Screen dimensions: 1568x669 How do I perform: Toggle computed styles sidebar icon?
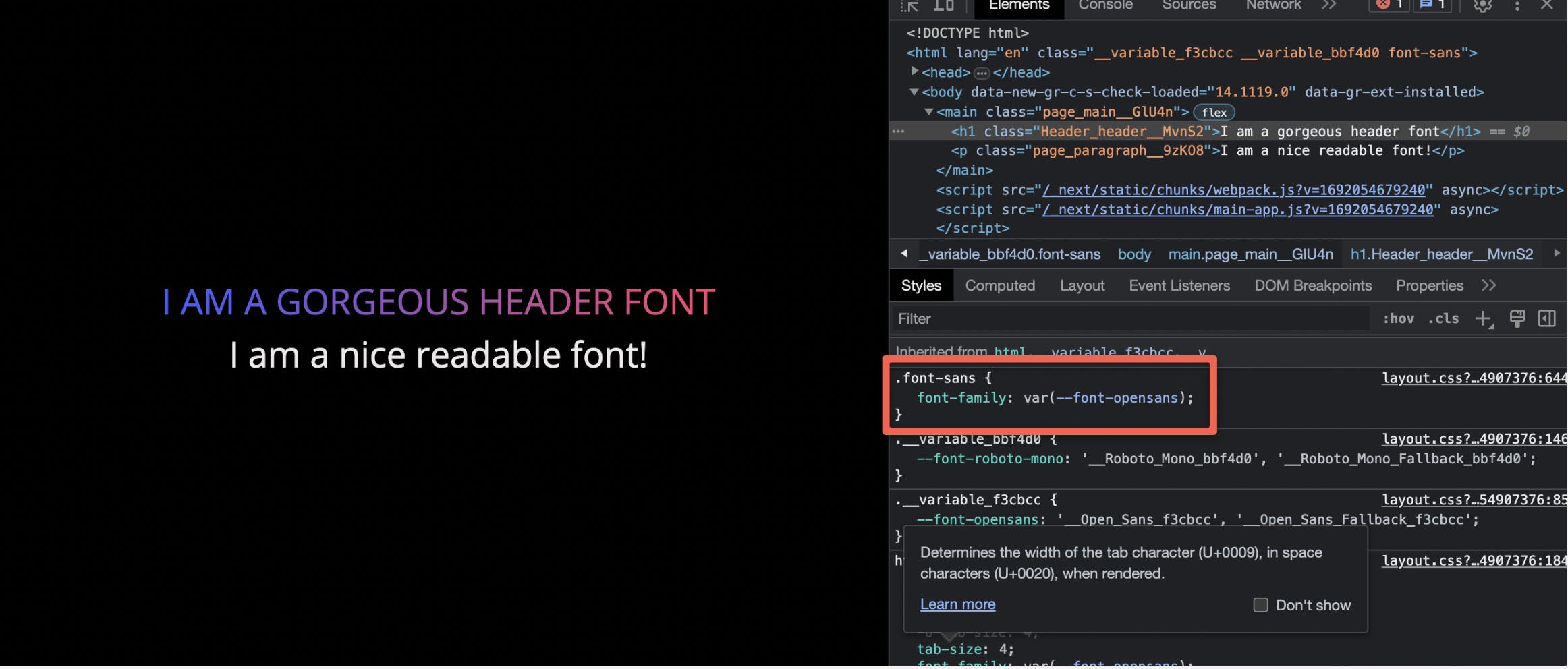(x=1547, y=318)
